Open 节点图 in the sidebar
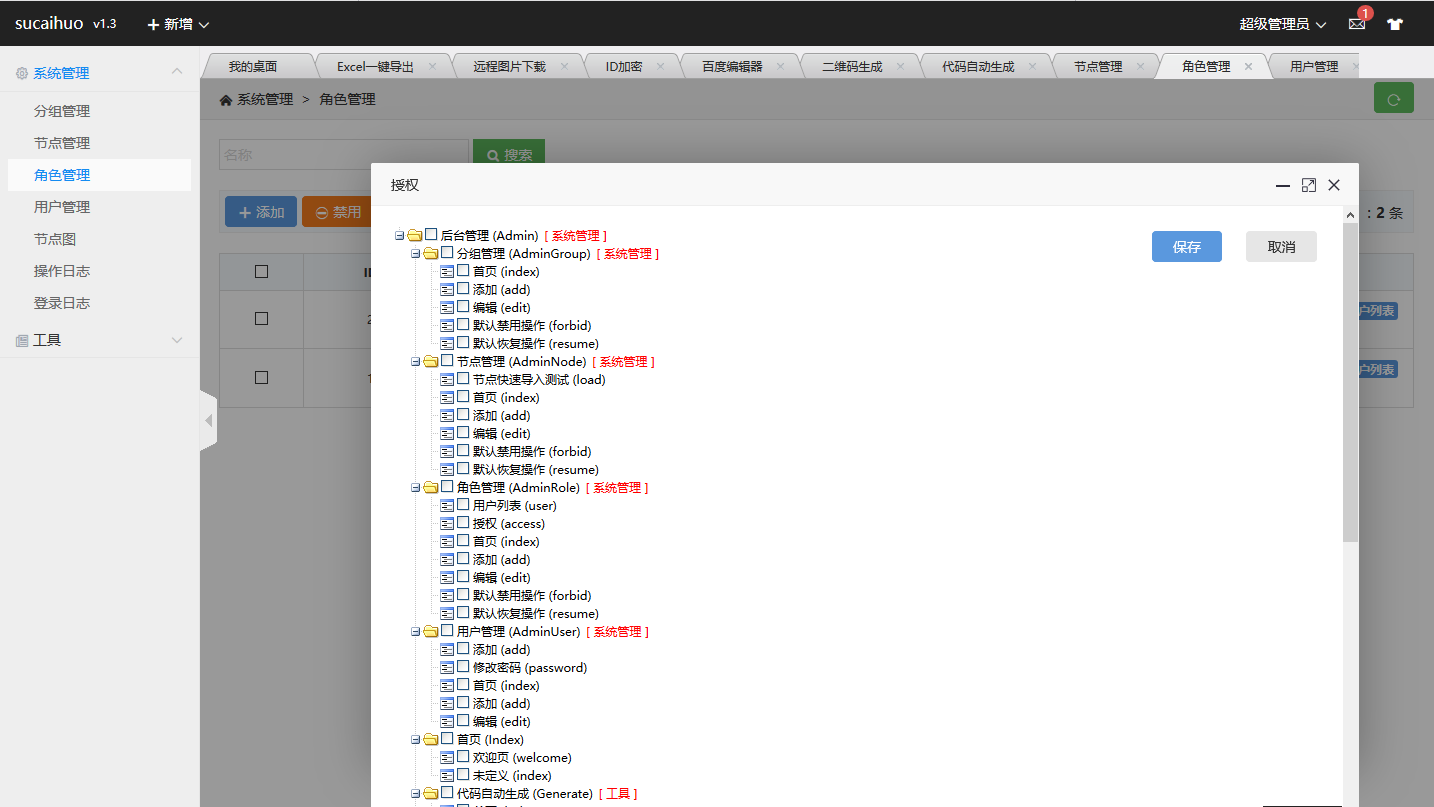Screen dimensions: 1434x807 coord(55,239)
